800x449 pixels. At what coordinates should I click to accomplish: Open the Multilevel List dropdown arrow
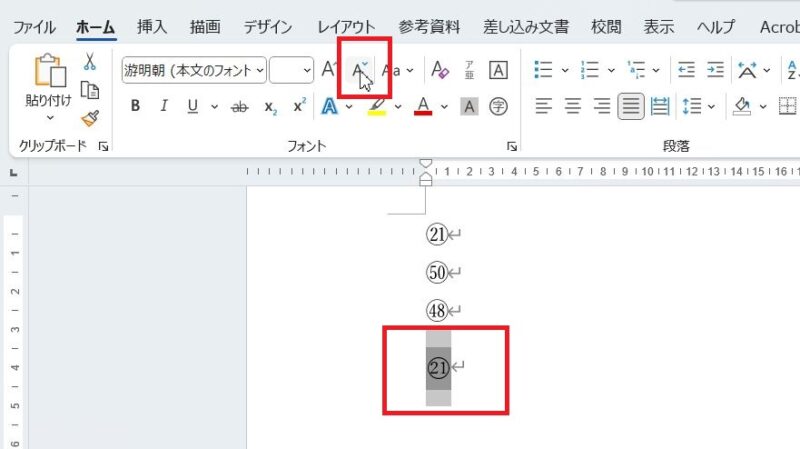pyautogui.click(x=656, y=70)
